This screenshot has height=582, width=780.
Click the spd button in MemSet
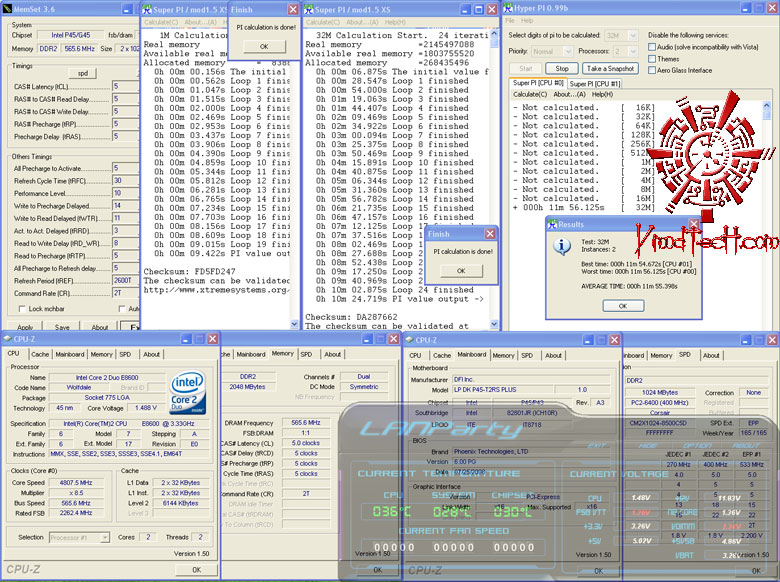pos(82,73)
